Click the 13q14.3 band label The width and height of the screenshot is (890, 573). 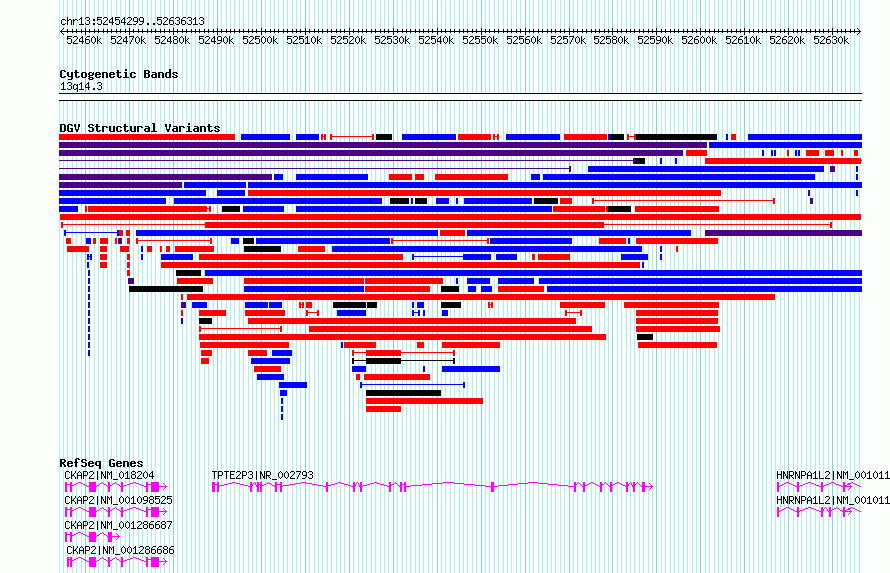point(81,87)
